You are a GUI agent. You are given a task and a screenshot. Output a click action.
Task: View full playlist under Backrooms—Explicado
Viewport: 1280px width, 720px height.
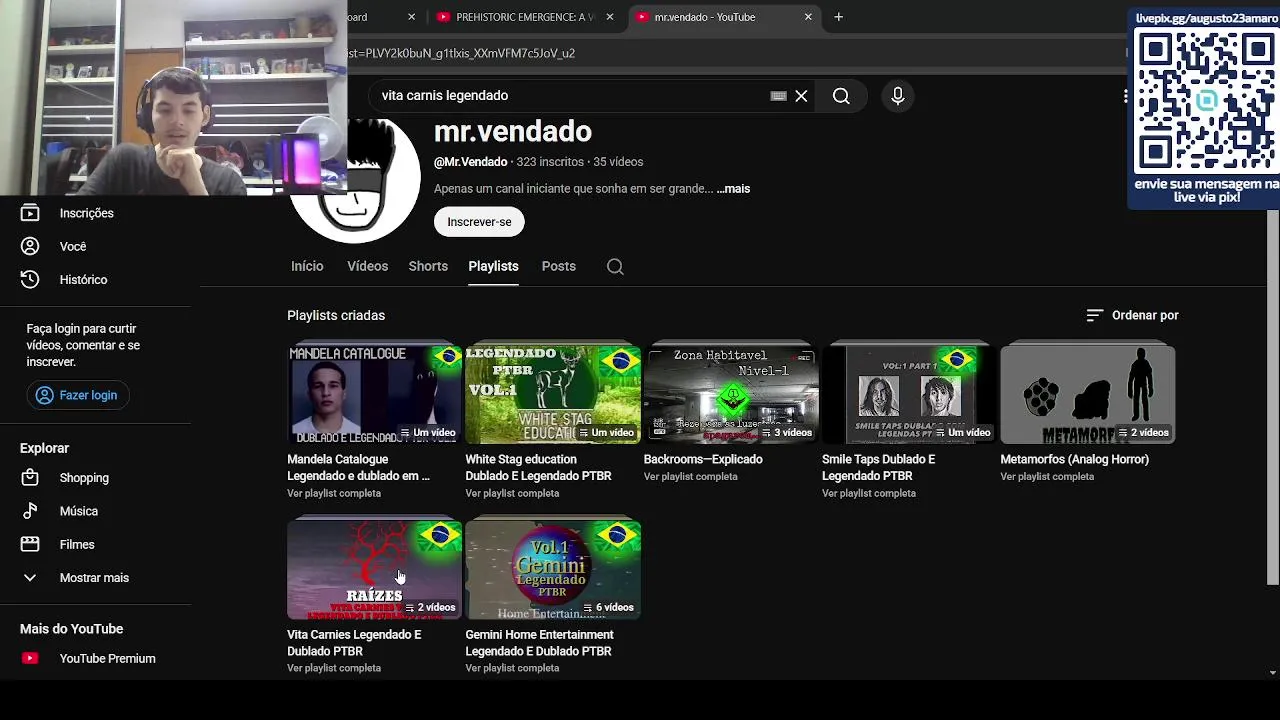tap(690, 477)
